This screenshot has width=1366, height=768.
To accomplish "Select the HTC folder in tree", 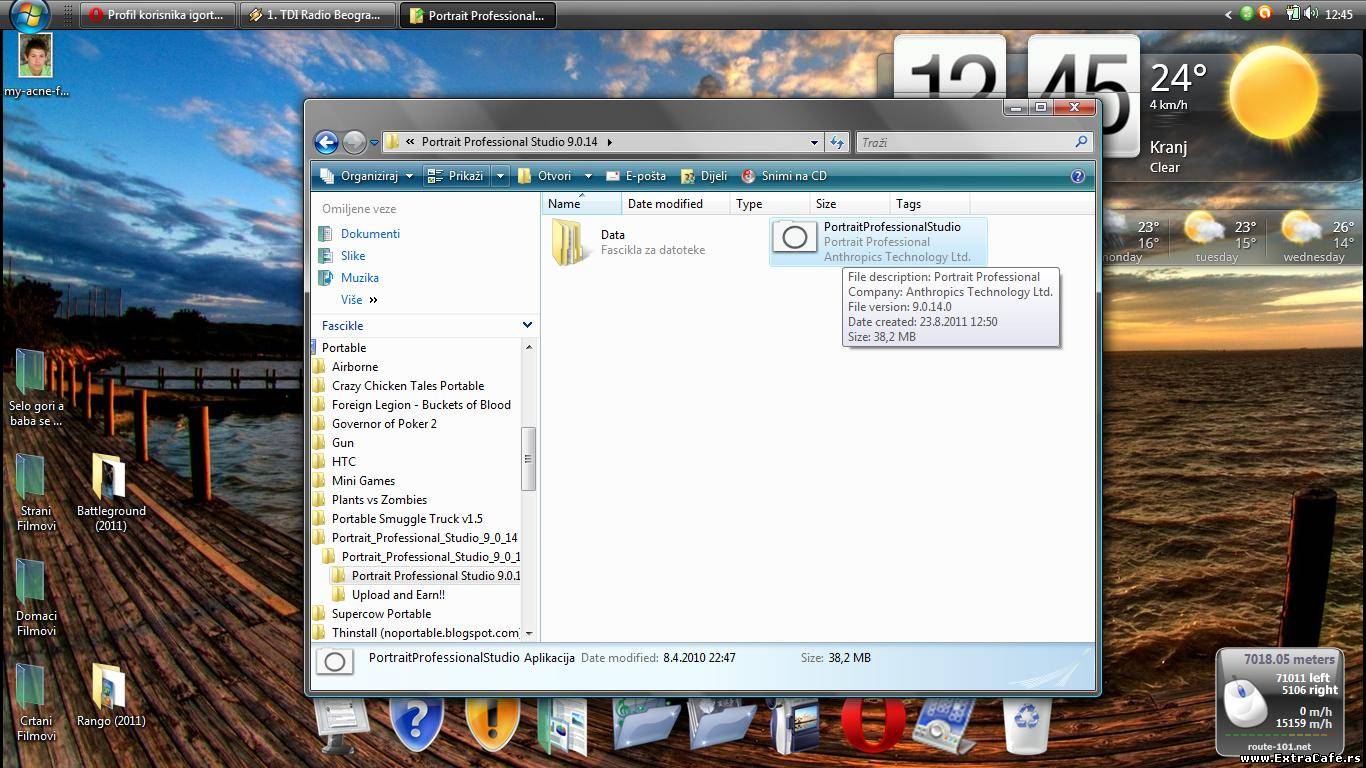I will click(344, 462).
